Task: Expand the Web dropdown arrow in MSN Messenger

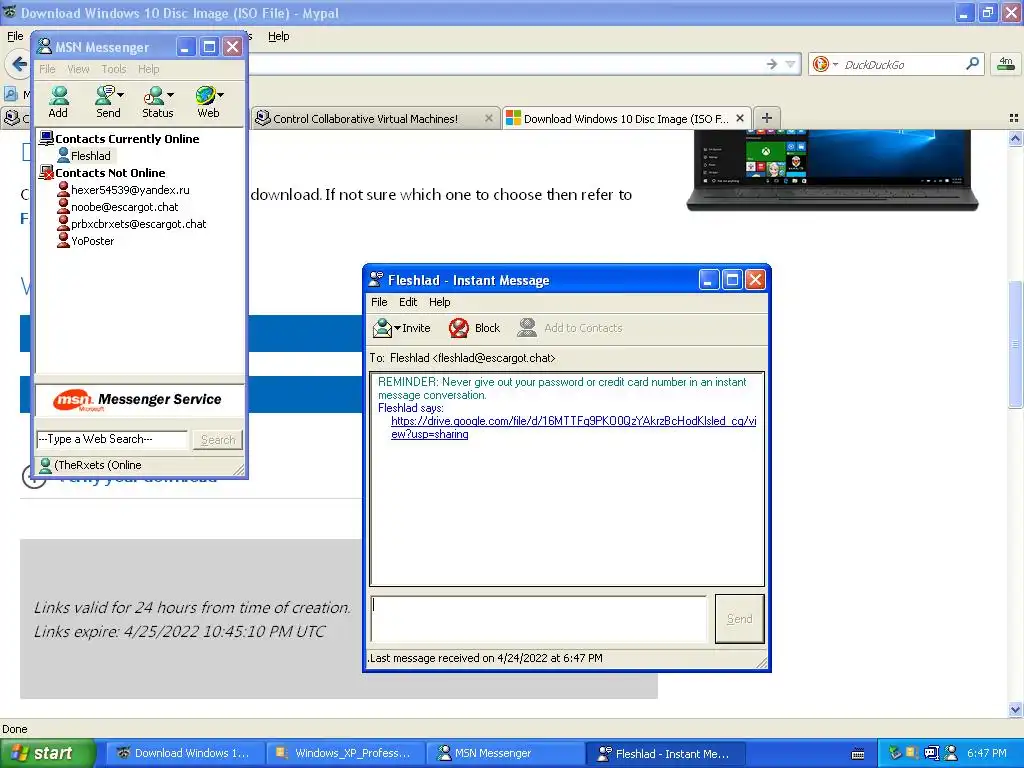Action: [x=221, y=95]
